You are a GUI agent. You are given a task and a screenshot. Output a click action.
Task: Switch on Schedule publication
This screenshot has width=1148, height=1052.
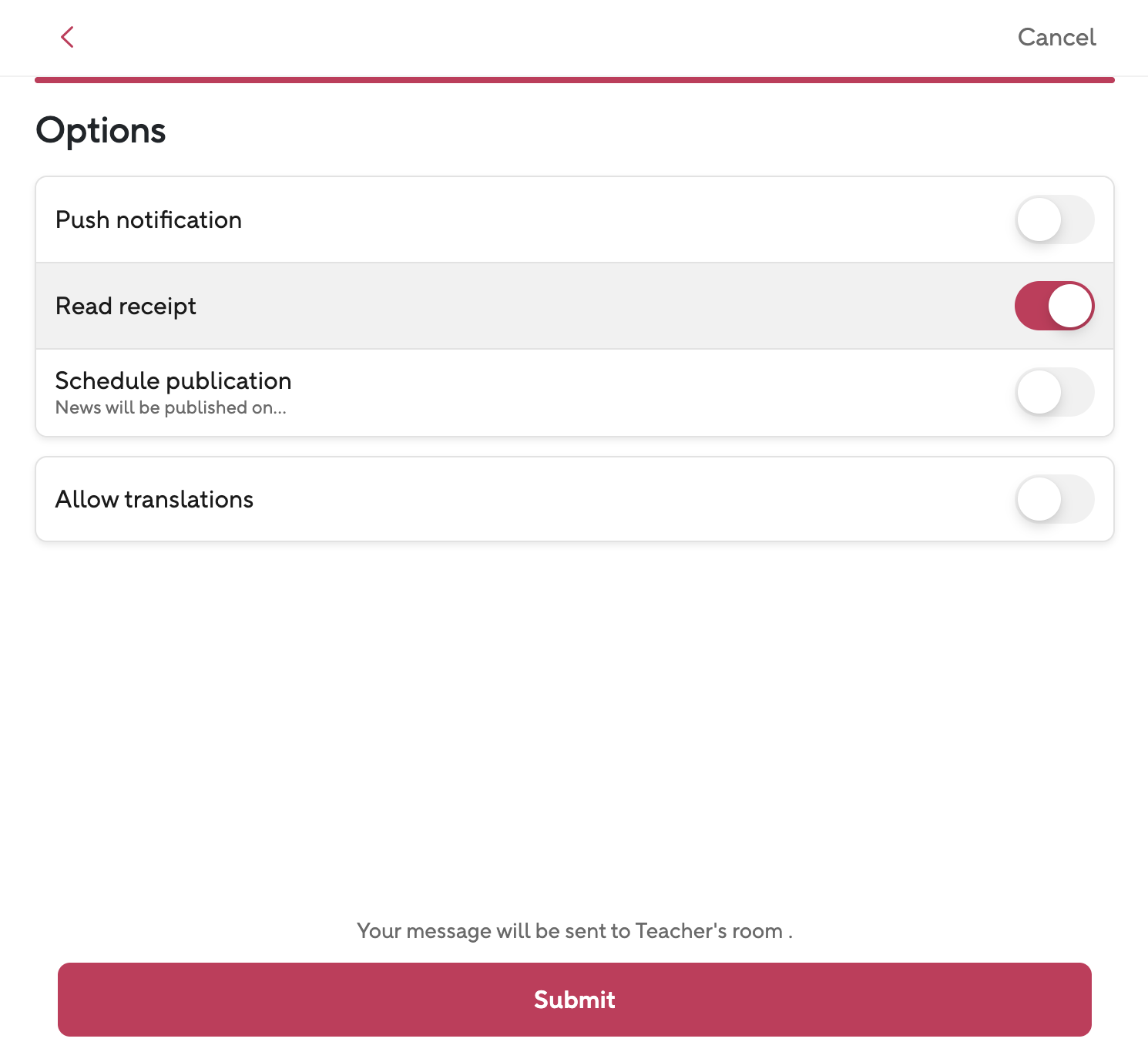tap(1054, 392)
